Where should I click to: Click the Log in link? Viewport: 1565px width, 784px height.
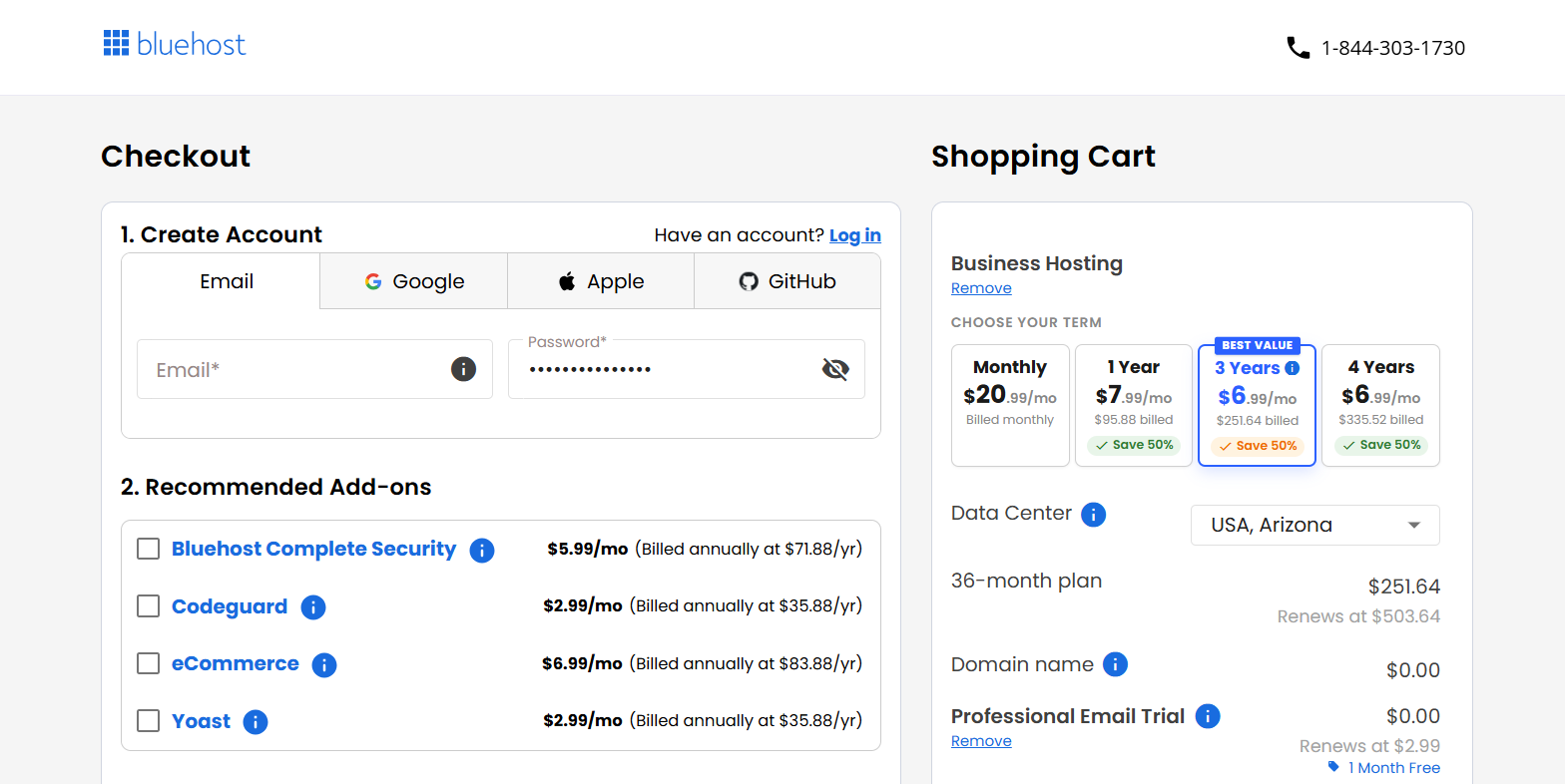(855, 235)
